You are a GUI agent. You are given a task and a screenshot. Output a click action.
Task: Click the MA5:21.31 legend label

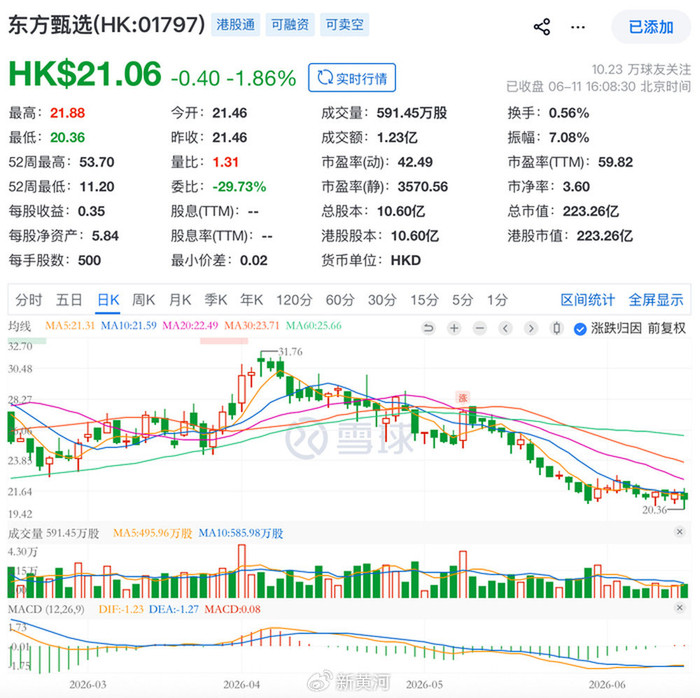tap(70, 326)
